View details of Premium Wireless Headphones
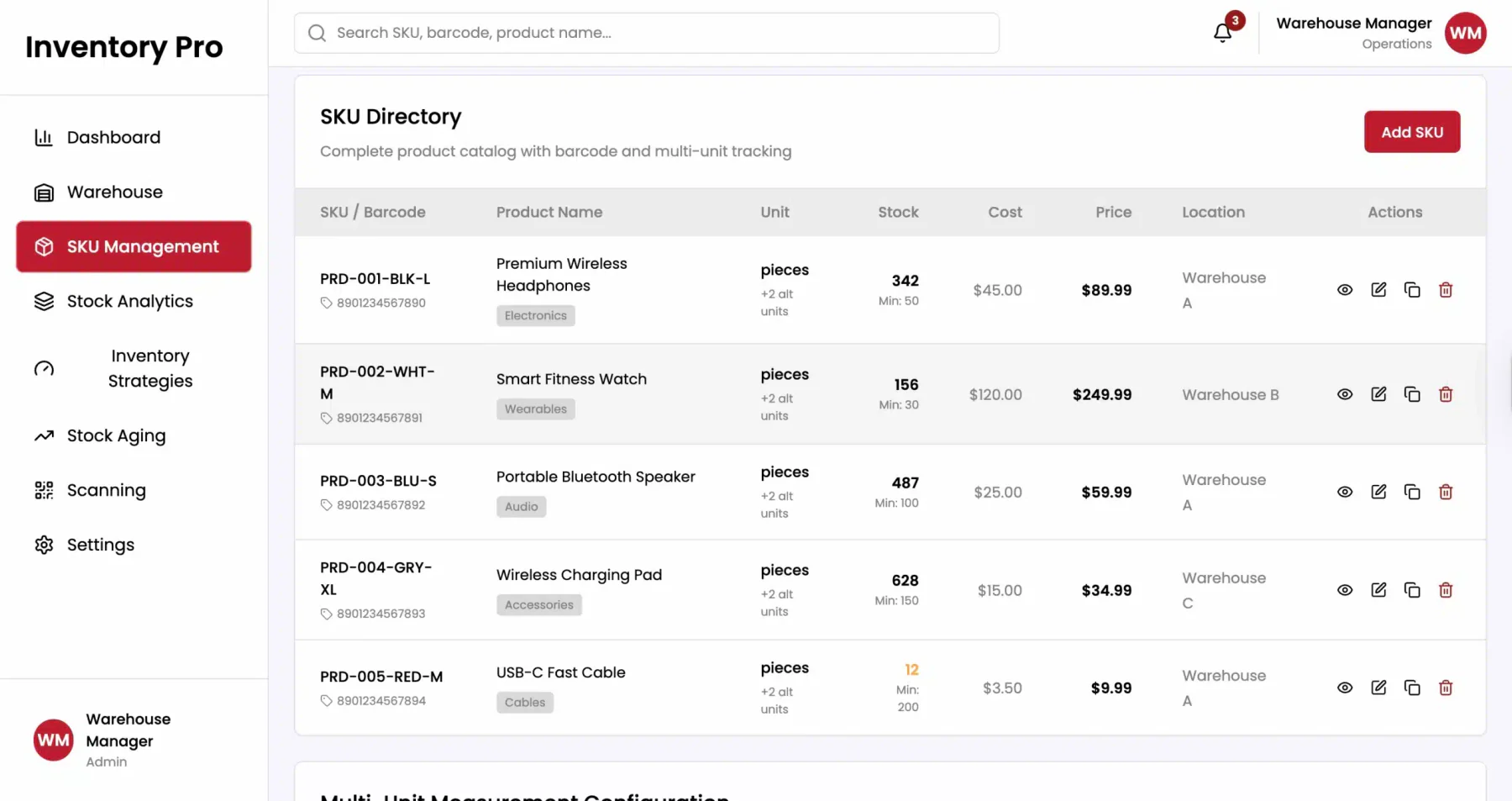The width and height of the screenshot is (1512, 801). [x=1345, y=290]
